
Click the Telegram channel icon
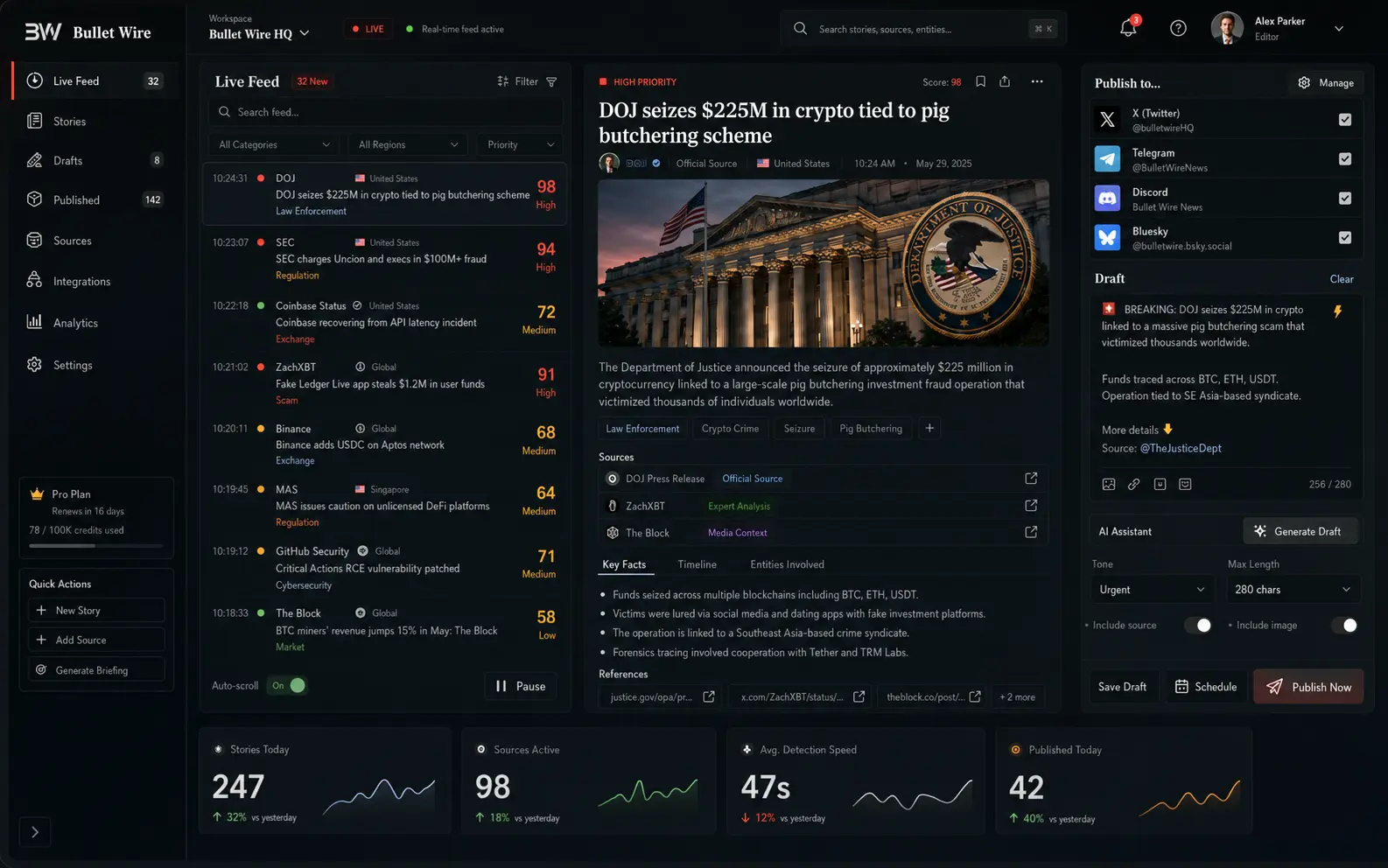click(1108, 159)
